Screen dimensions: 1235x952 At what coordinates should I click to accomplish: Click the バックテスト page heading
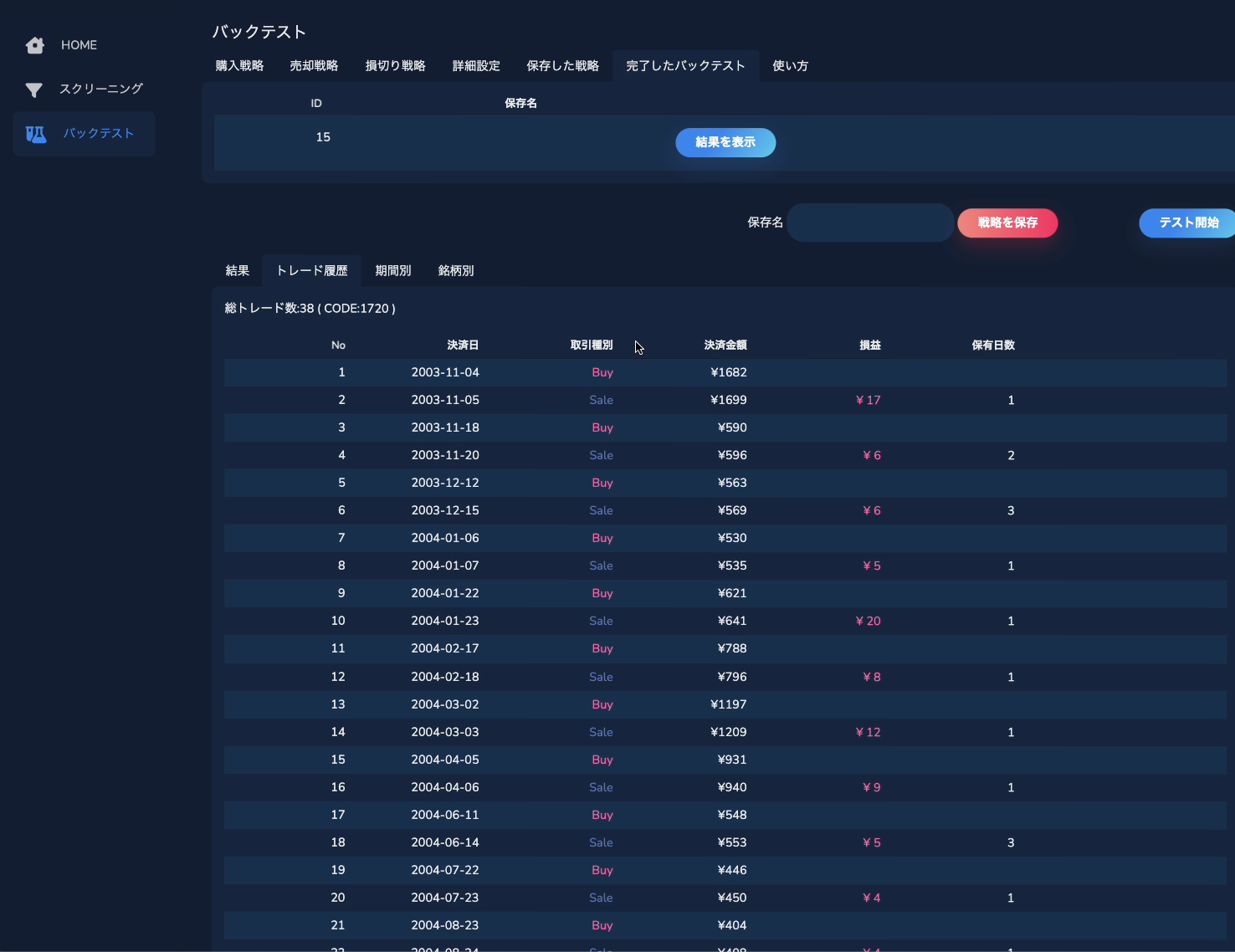coord(259,32)
